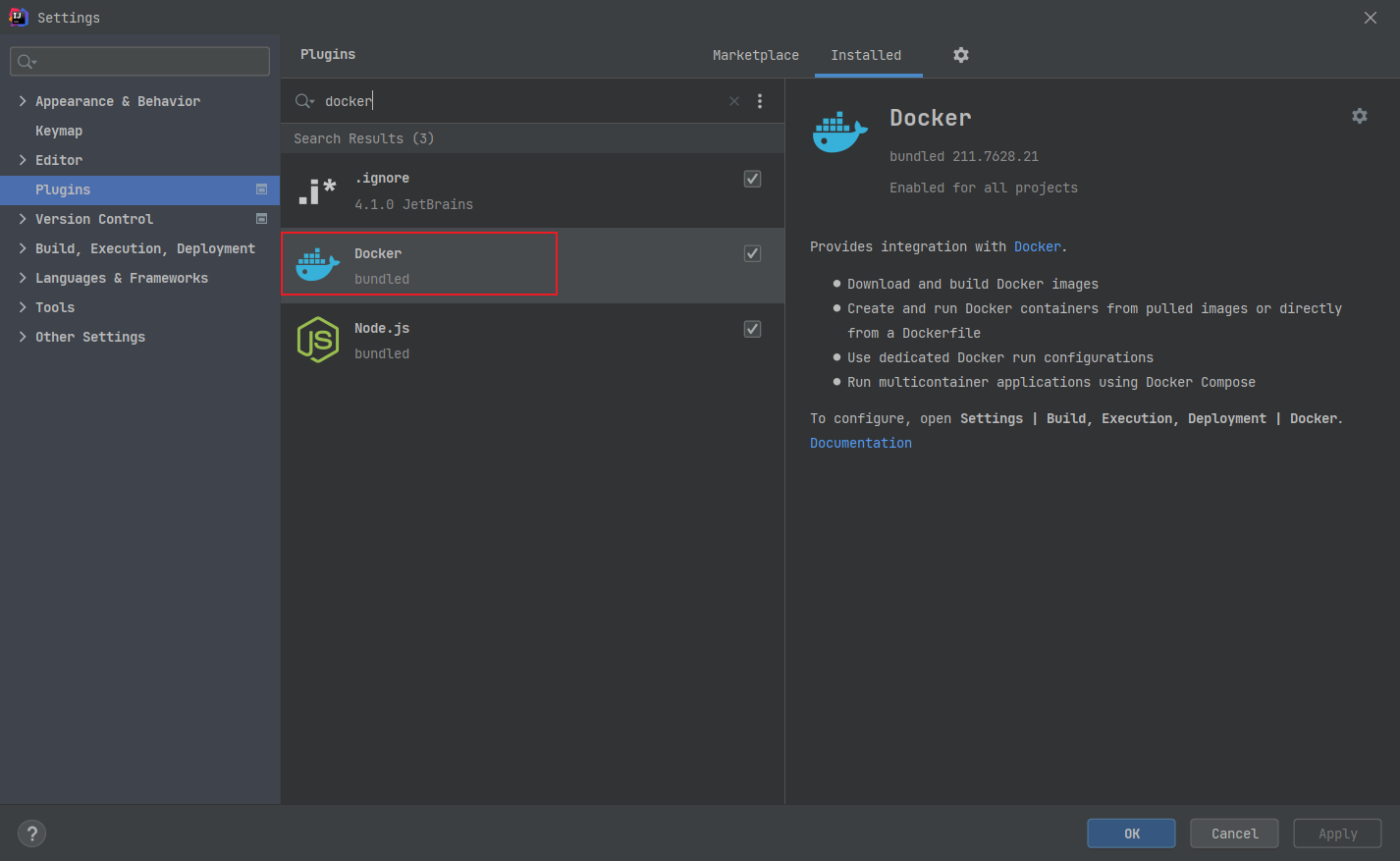Close the Settings dialog window
This screenshot has width=1400, height=861.
point(1371,18)
